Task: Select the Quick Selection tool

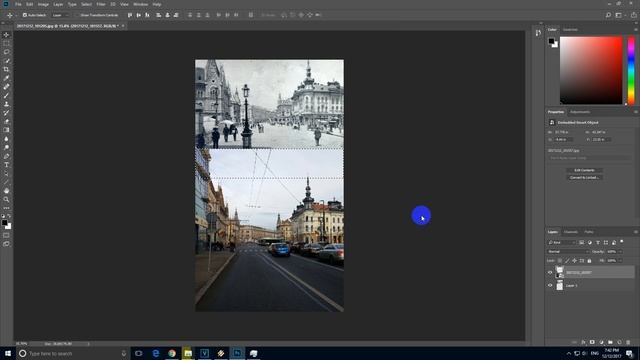Action: tap(6, 60)
